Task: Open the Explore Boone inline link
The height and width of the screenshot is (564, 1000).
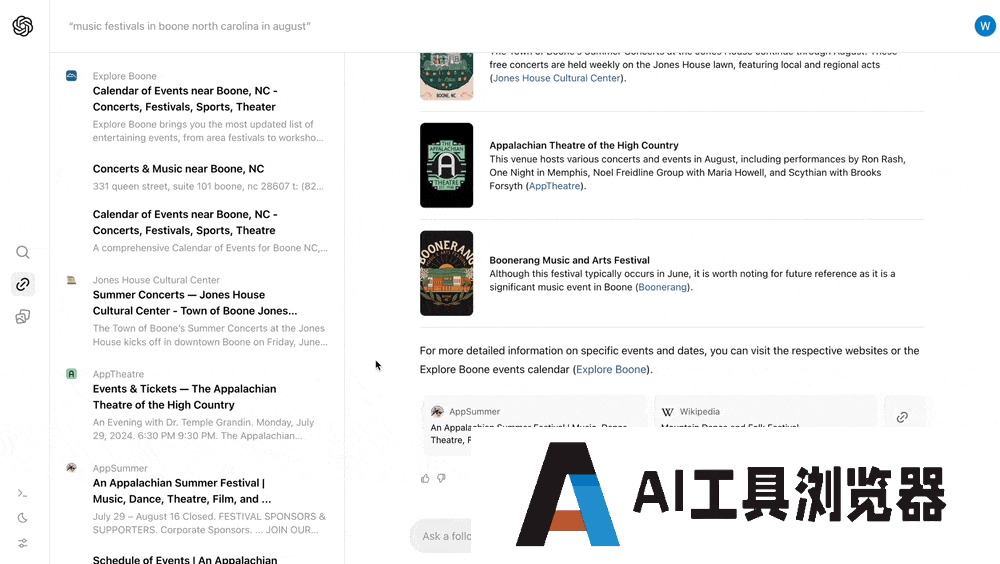Action: click(x=611, y=369)
